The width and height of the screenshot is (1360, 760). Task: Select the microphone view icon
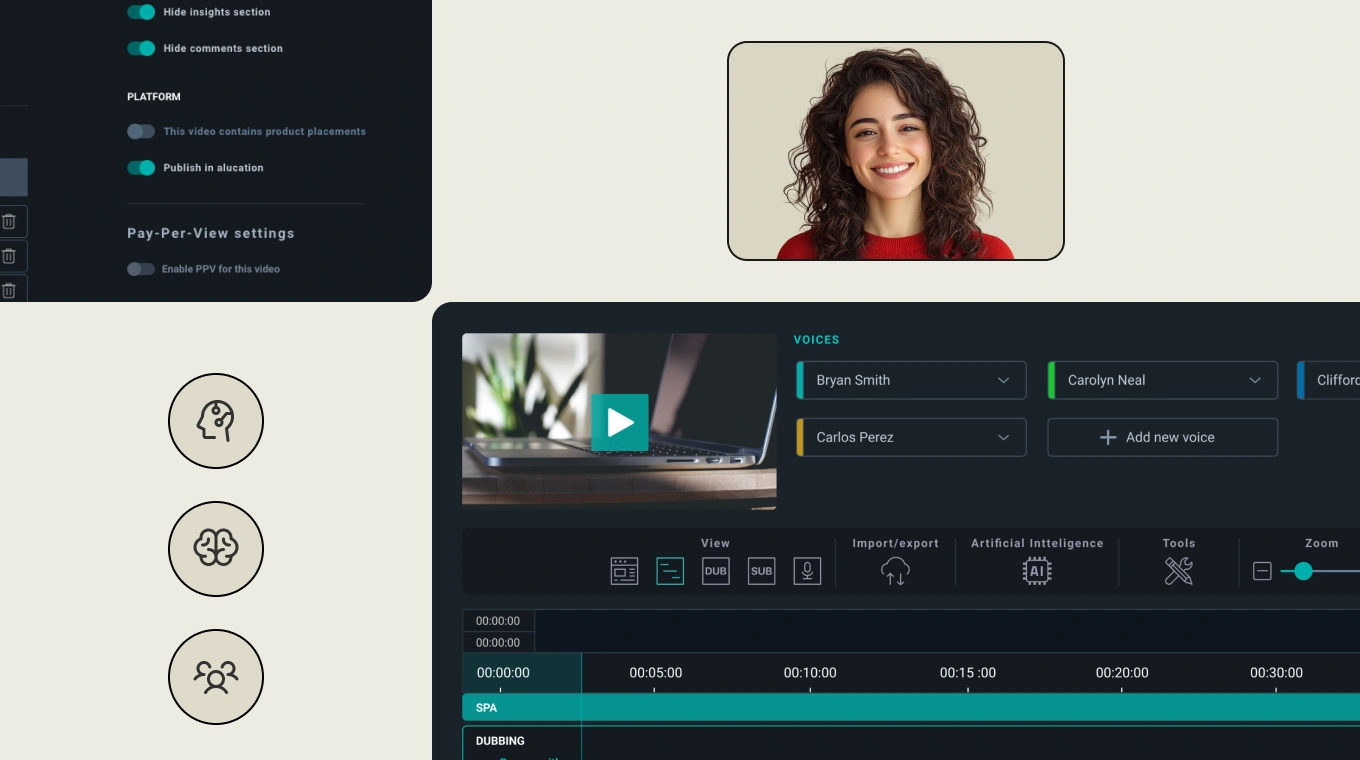(807, 571)
